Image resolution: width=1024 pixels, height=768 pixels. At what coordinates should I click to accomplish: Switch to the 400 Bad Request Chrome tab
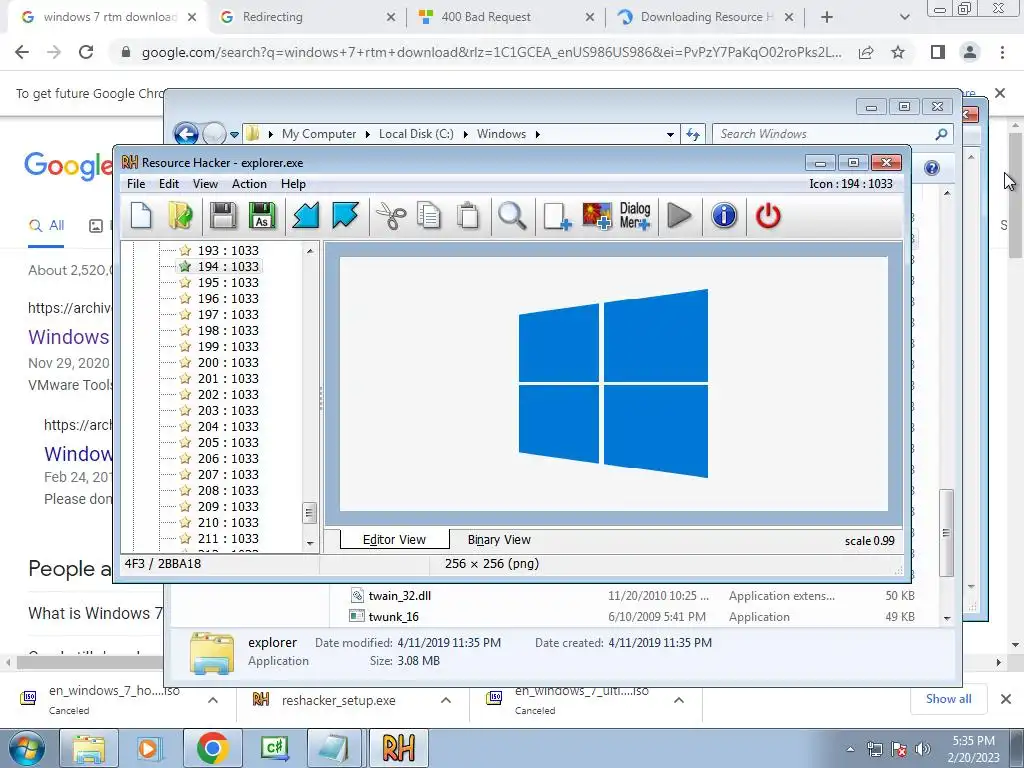(506, 17)
